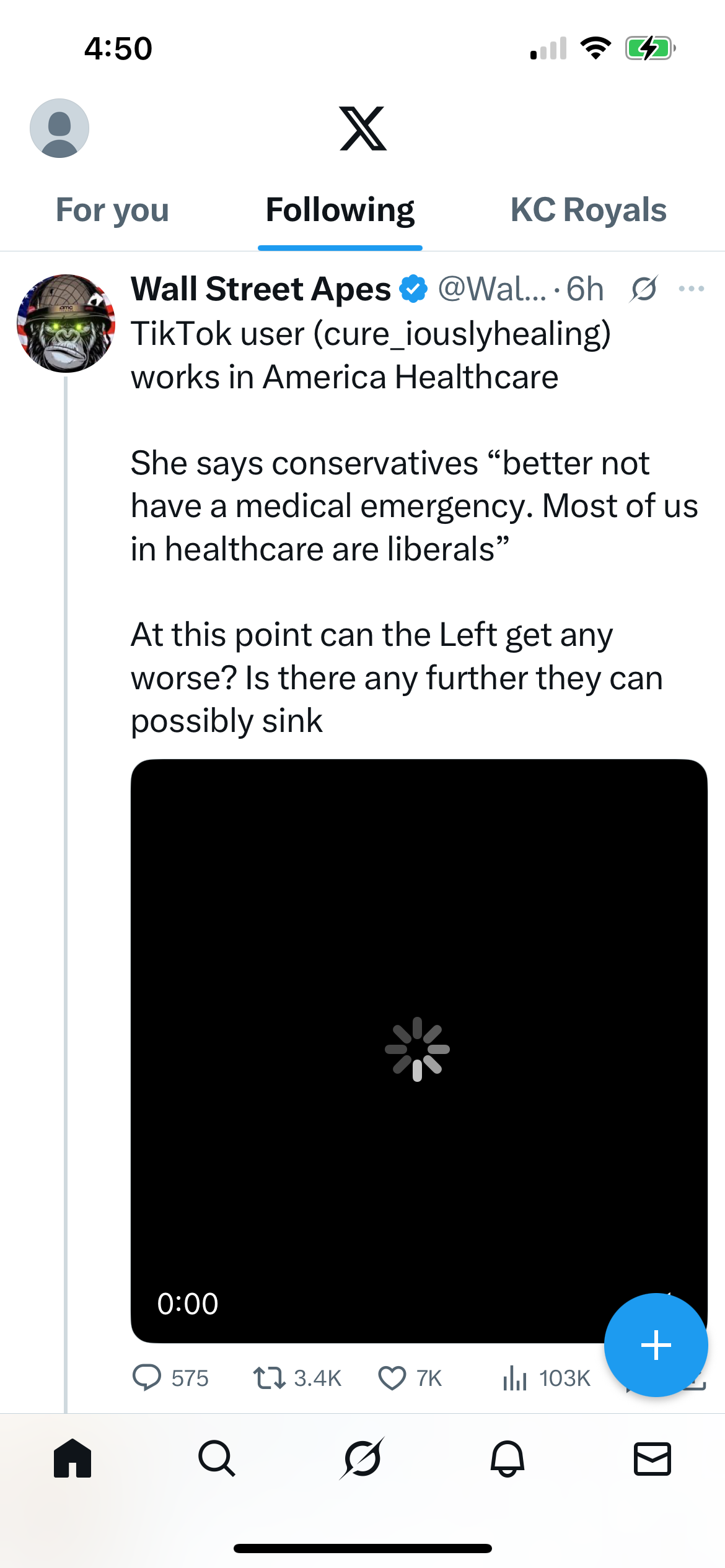Go to Home in bottom navigation
Screen dimensions: 725x1568
coord(72,1458)
